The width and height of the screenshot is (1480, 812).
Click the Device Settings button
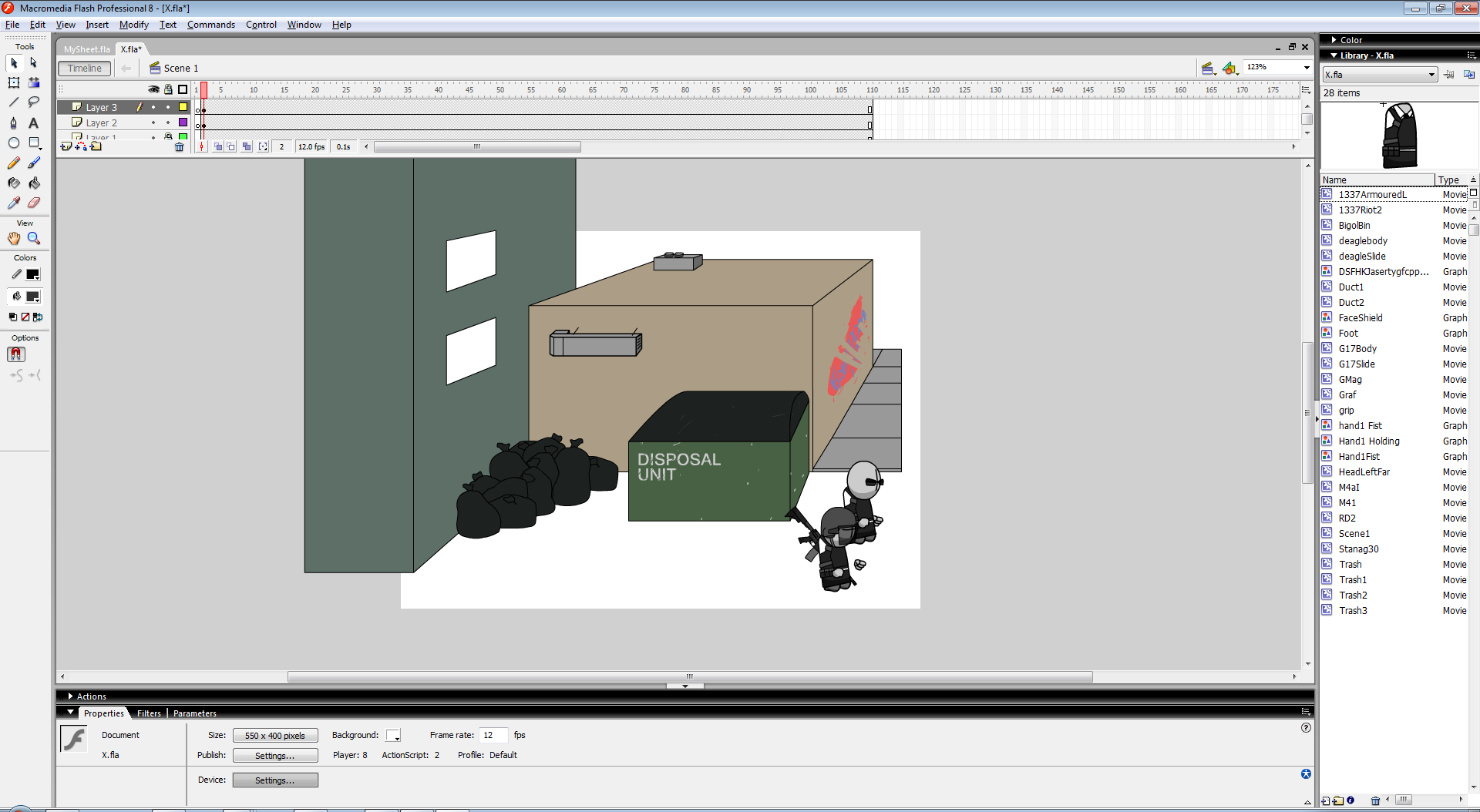(275, 780)
